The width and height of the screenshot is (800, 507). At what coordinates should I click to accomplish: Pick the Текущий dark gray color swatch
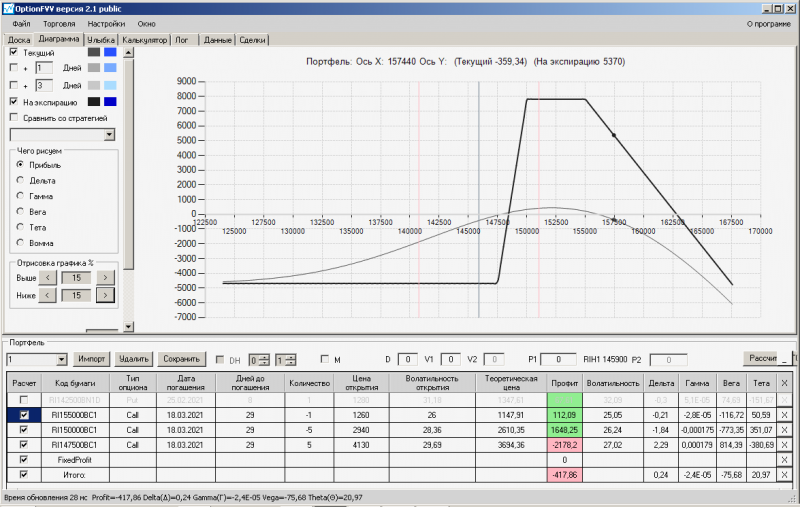click(x=94, y=52)
